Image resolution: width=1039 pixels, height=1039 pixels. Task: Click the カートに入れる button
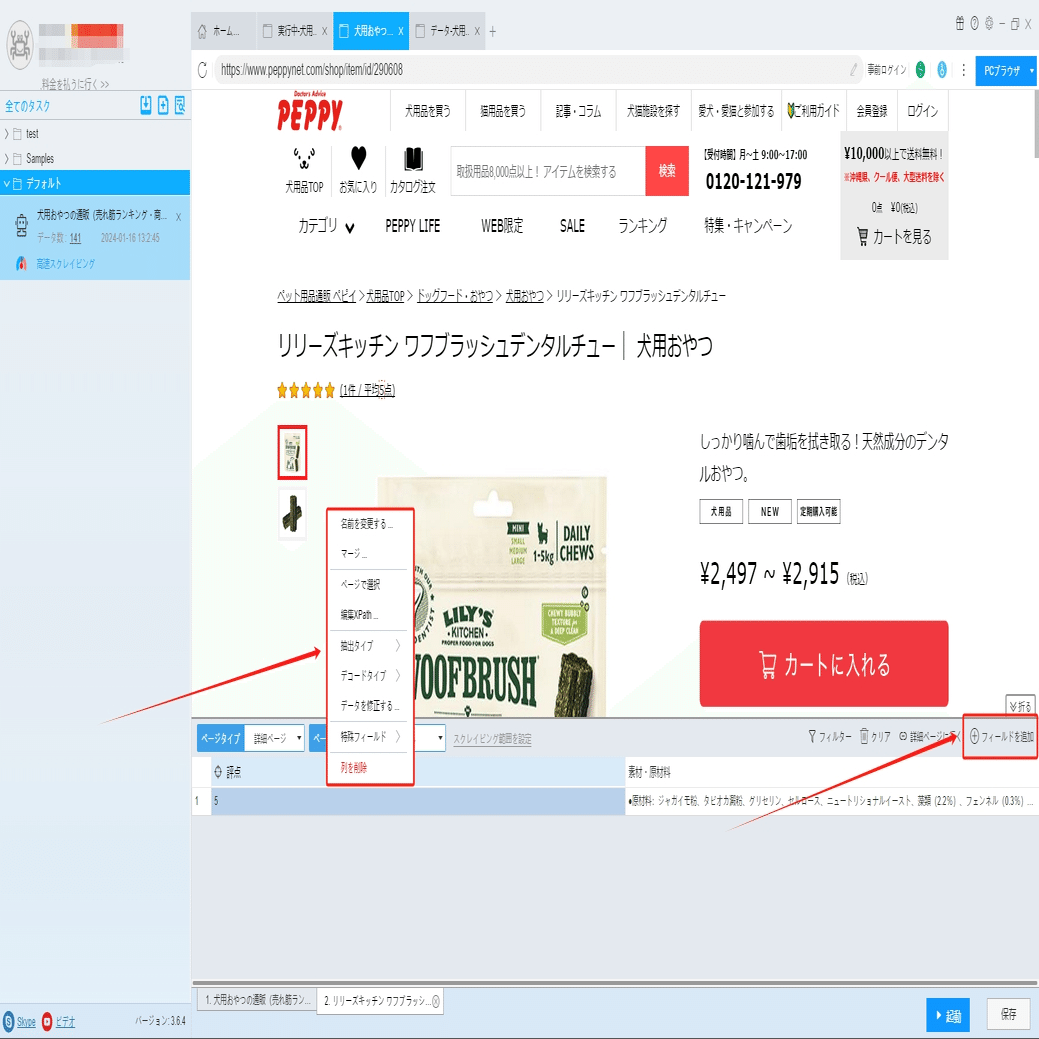(824, 664)
